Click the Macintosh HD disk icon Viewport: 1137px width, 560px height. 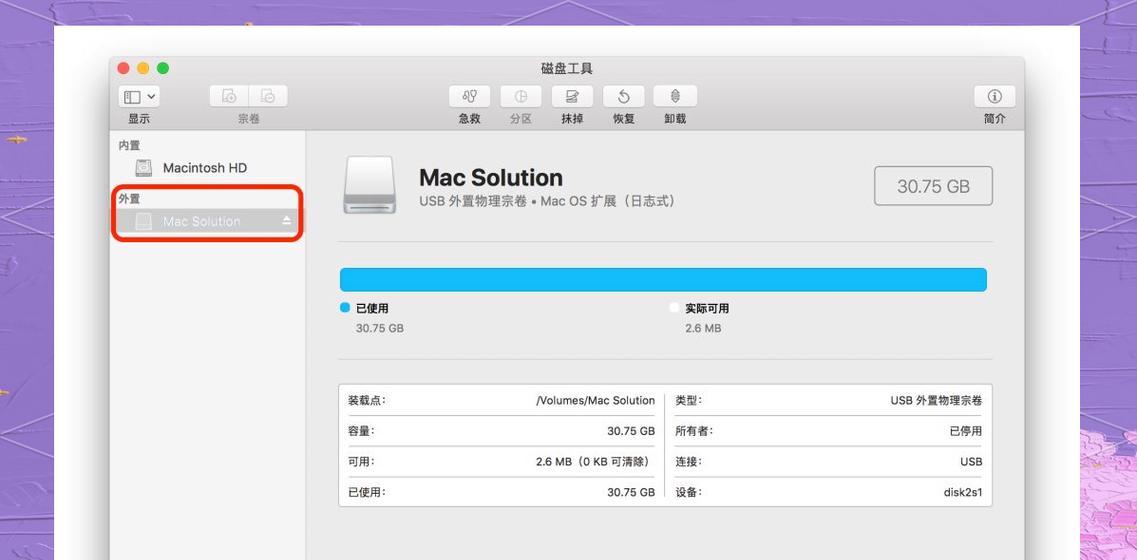coord(144,168)
